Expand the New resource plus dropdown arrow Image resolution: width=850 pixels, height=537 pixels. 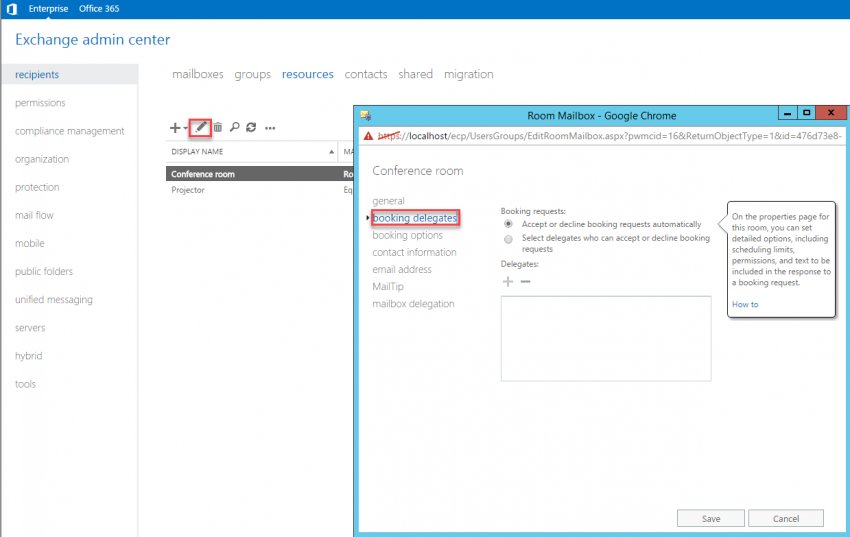pyautogui.click(x=186, y=128)
